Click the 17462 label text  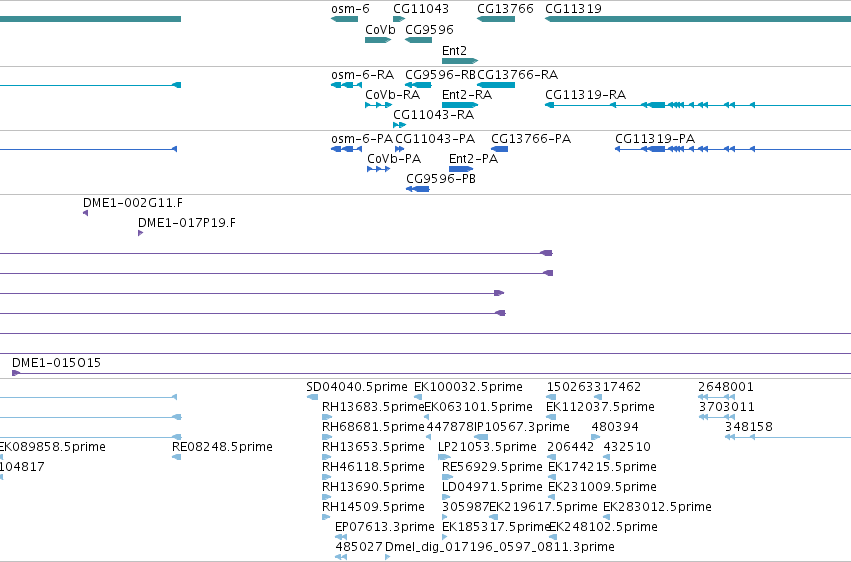(x=621, y=387)
